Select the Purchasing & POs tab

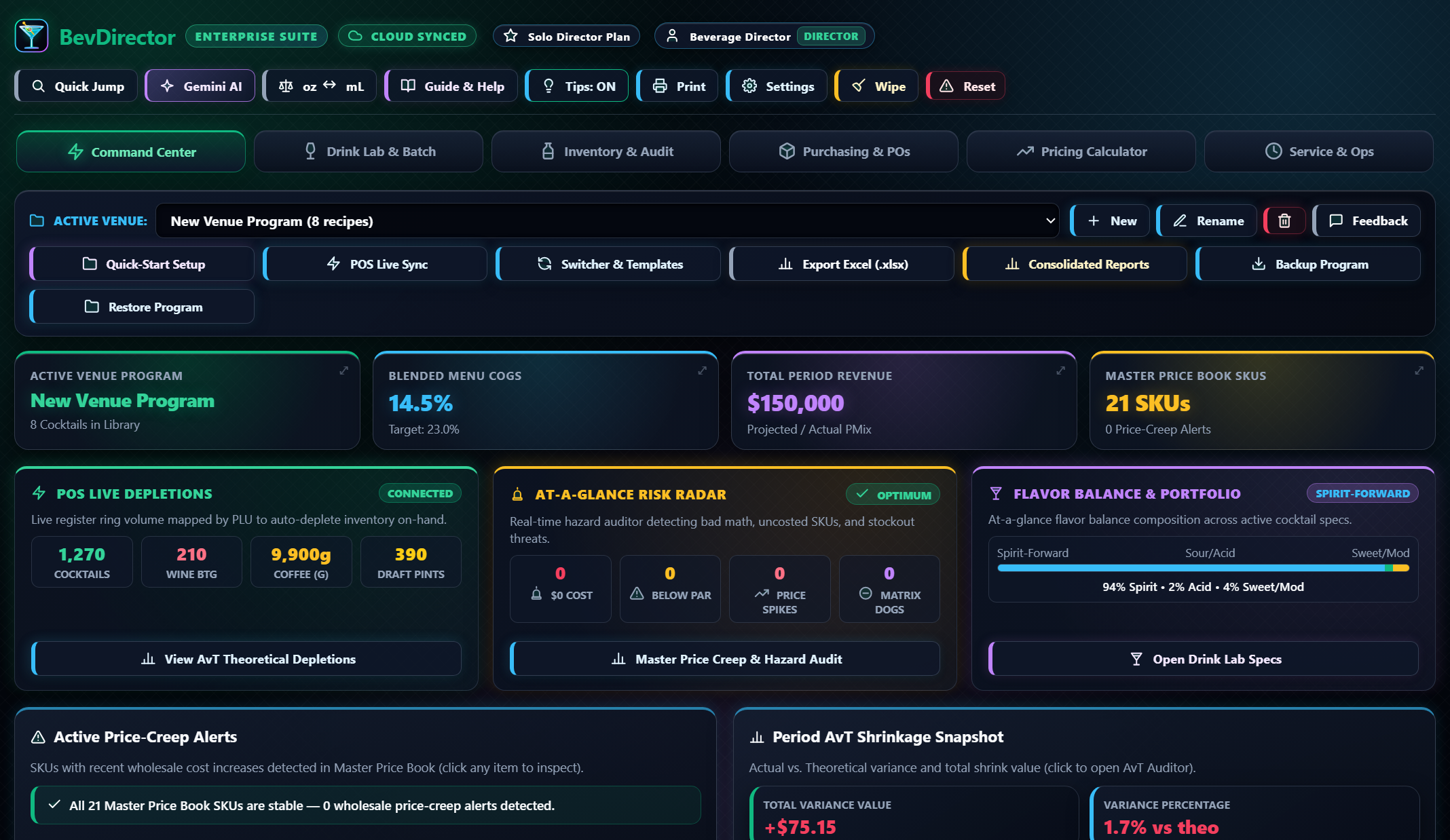coord(844,151)
